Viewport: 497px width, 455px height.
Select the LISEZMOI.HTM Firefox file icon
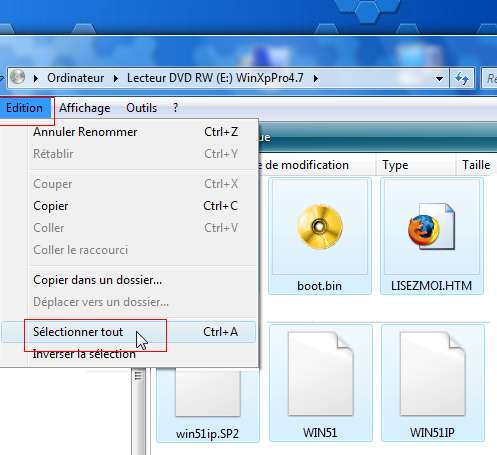click(432, 236)
